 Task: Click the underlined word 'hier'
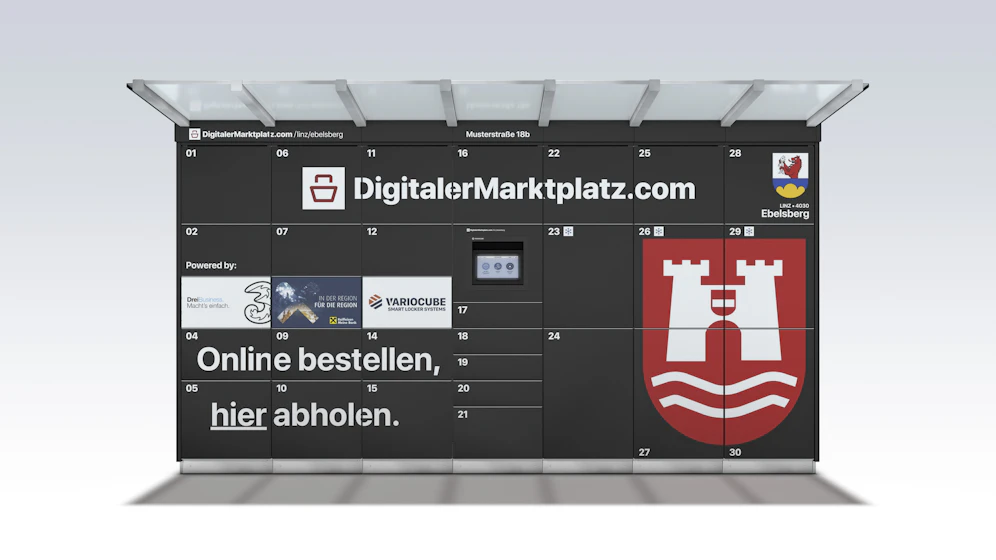click(x=238, y=415)
